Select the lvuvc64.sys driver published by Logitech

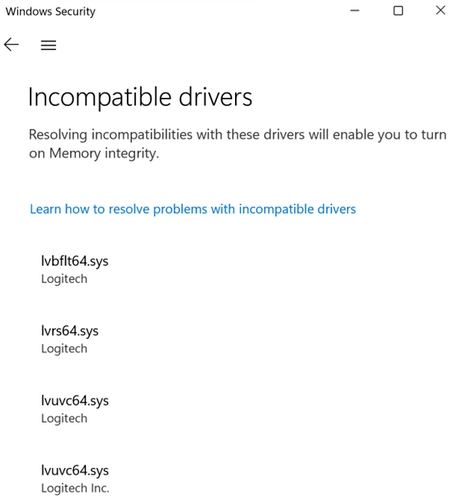[x=75, y=401]
